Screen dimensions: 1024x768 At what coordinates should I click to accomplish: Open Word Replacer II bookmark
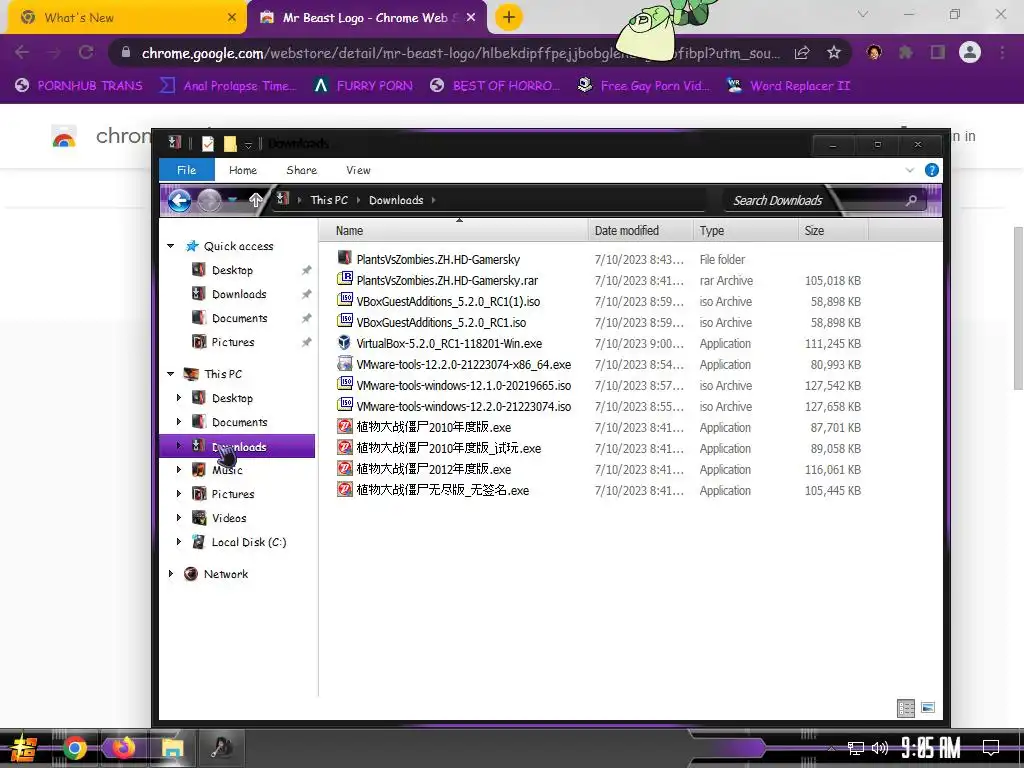(788, 86)
